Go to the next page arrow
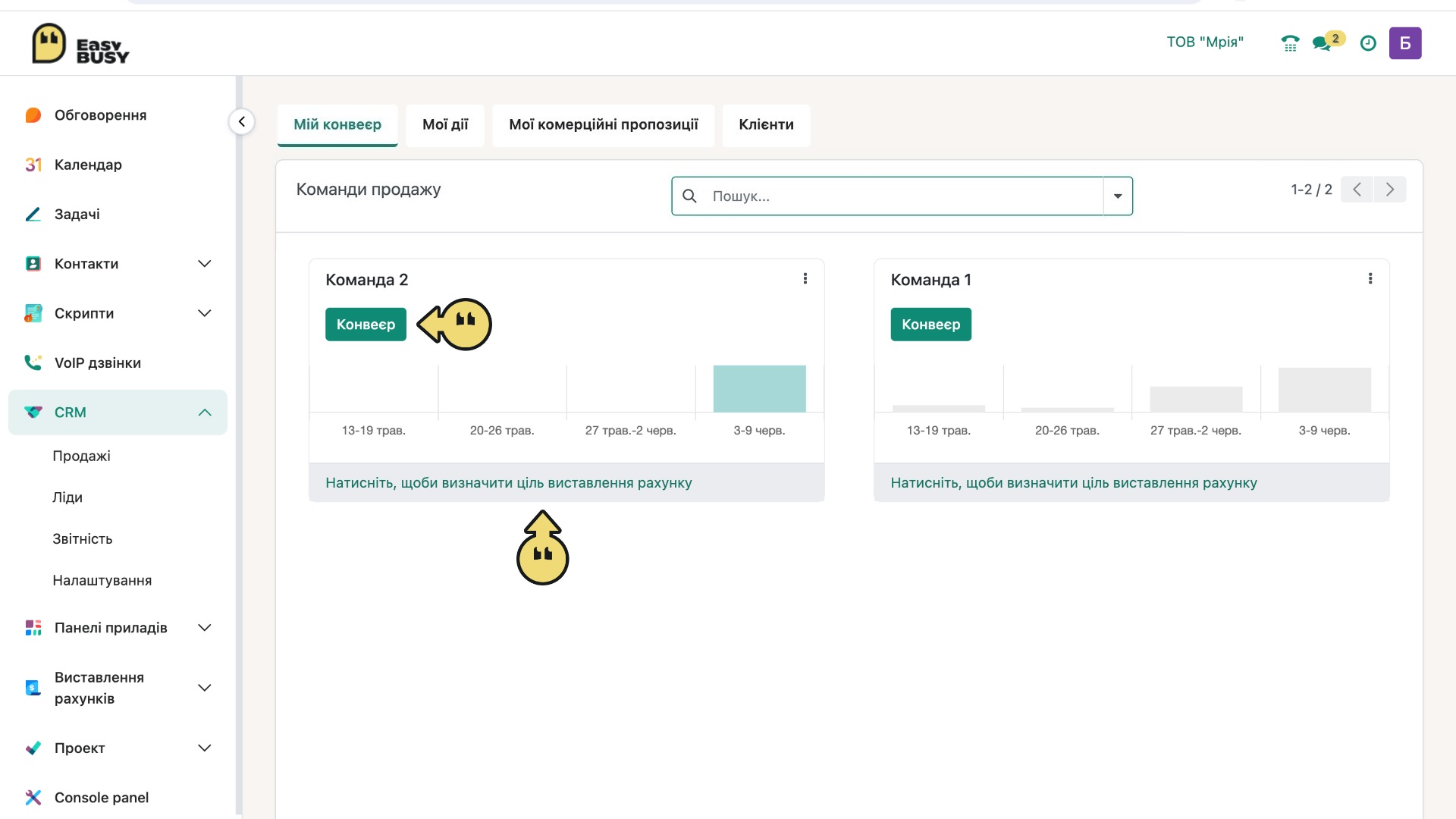This screenshot has width=1456, height=819. [x=1390, y=190]
